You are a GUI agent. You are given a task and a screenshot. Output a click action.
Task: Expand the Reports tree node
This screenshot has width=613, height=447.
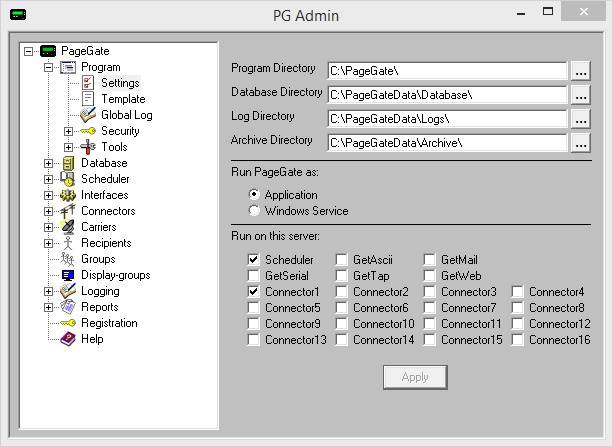(x=48, y=307)
